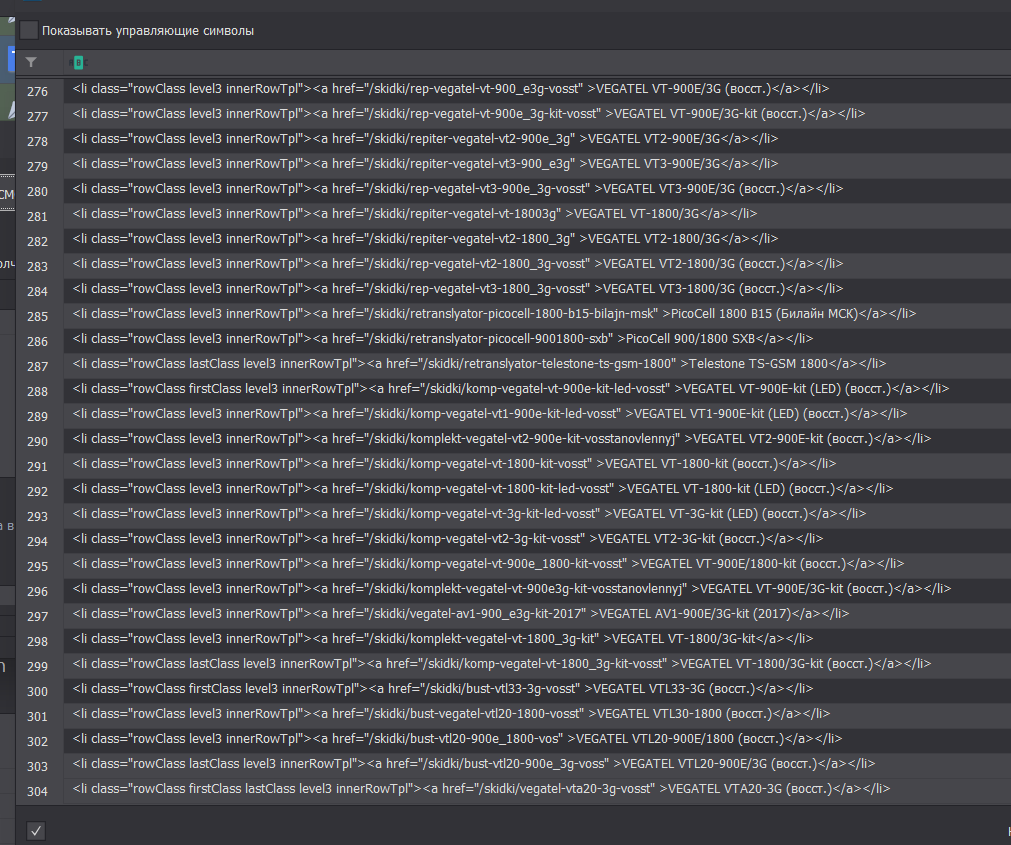Select the row linking to VEGATEL VT-900E/3G-kit (восст.) on line 277
This screenshot has height=845, width=1011.
537,113
